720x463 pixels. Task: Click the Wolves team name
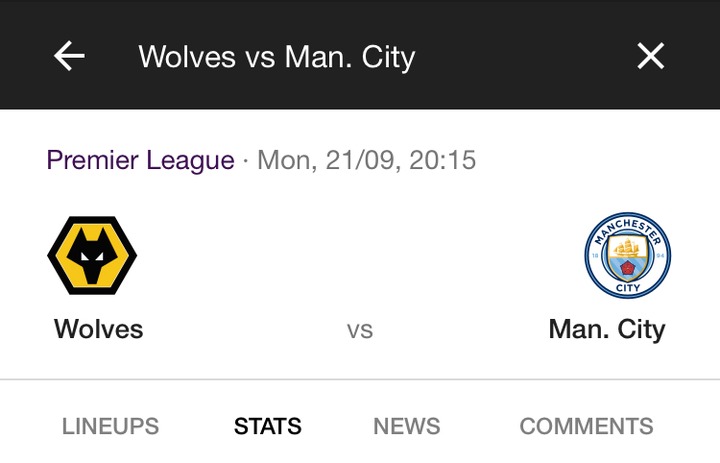click(99, 329)
